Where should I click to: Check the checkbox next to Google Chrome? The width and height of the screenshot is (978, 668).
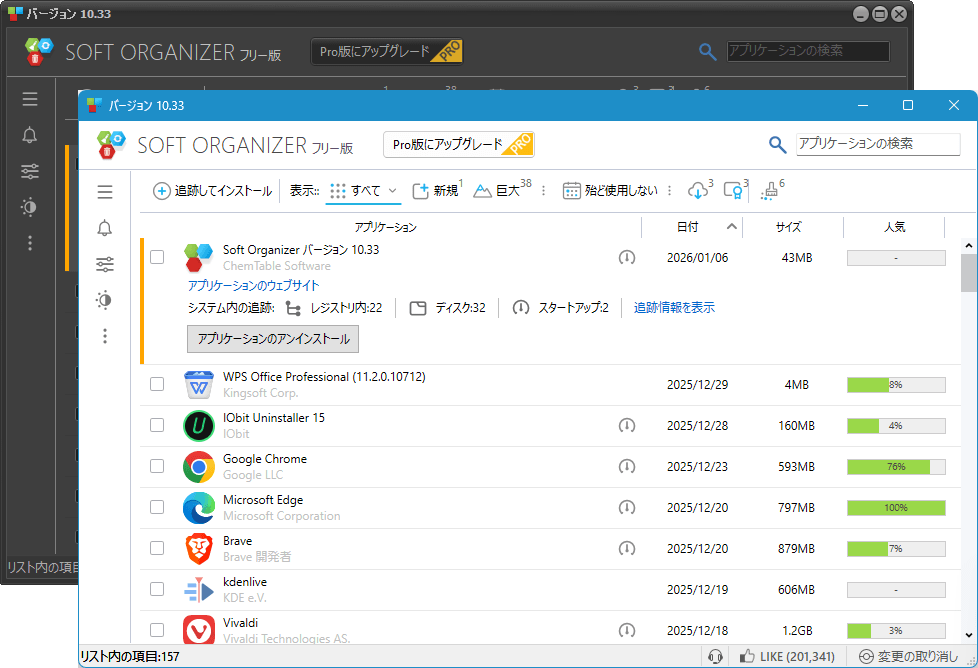[157, 466]
